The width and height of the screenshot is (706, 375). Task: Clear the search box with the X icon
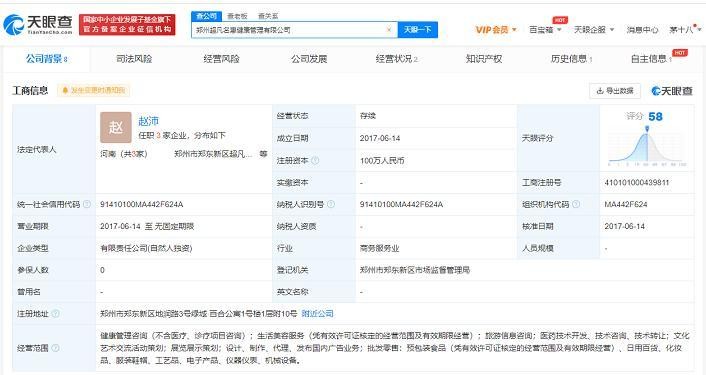389,30
